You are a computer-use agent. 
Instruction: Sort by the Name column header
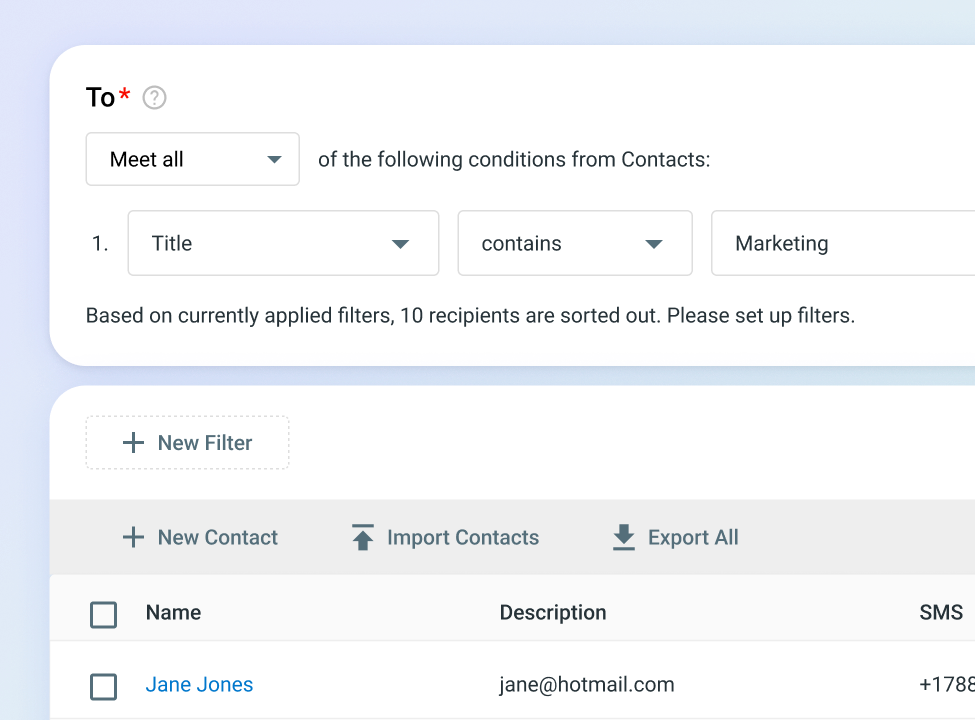coord(173,613)
